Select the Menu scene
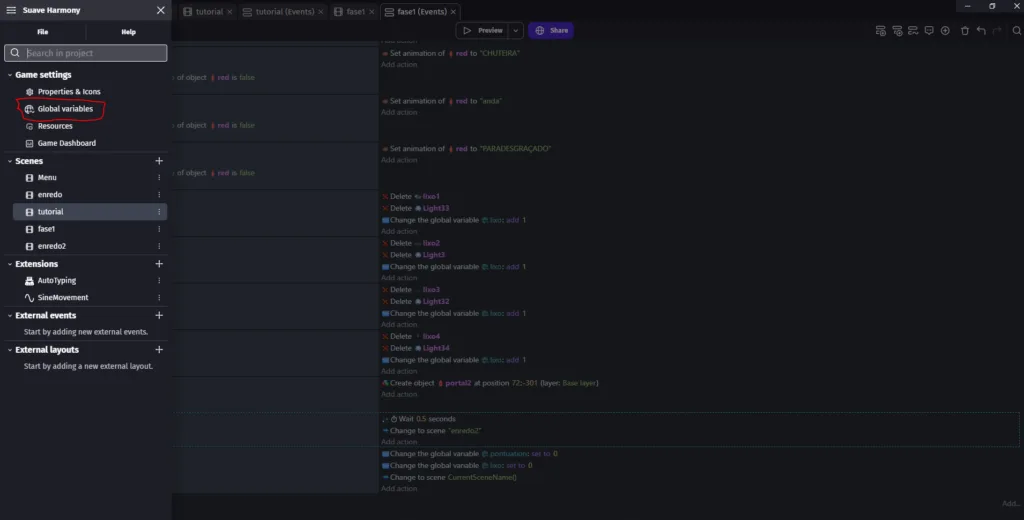The image size is (1024, 520). click(x=47, y=178)
